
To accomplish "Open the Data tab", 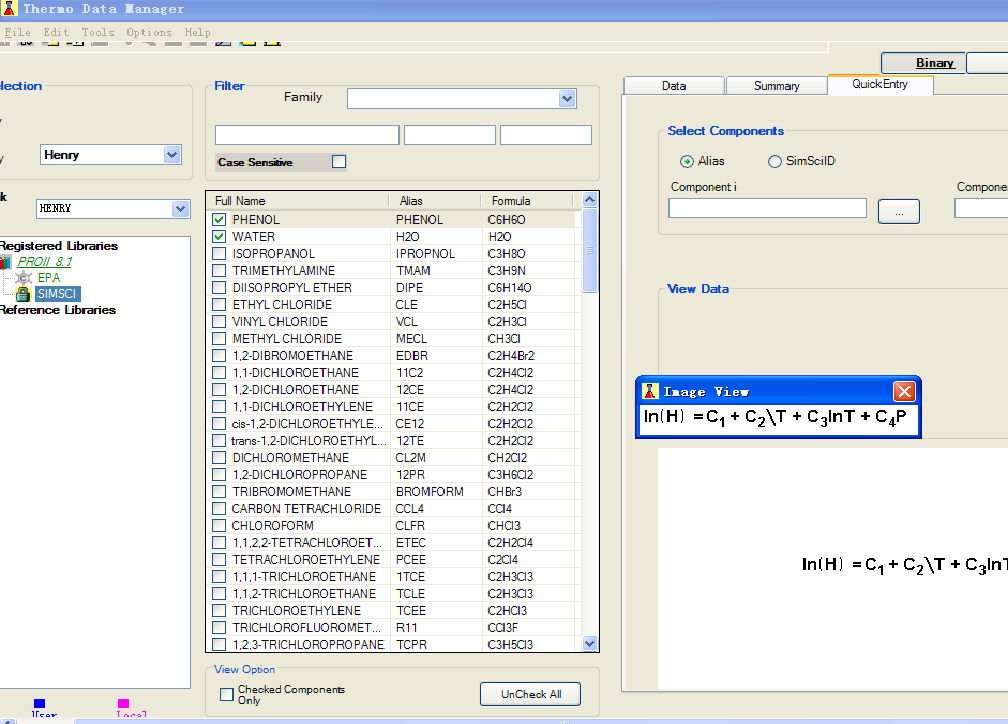I will click(673, 86).
